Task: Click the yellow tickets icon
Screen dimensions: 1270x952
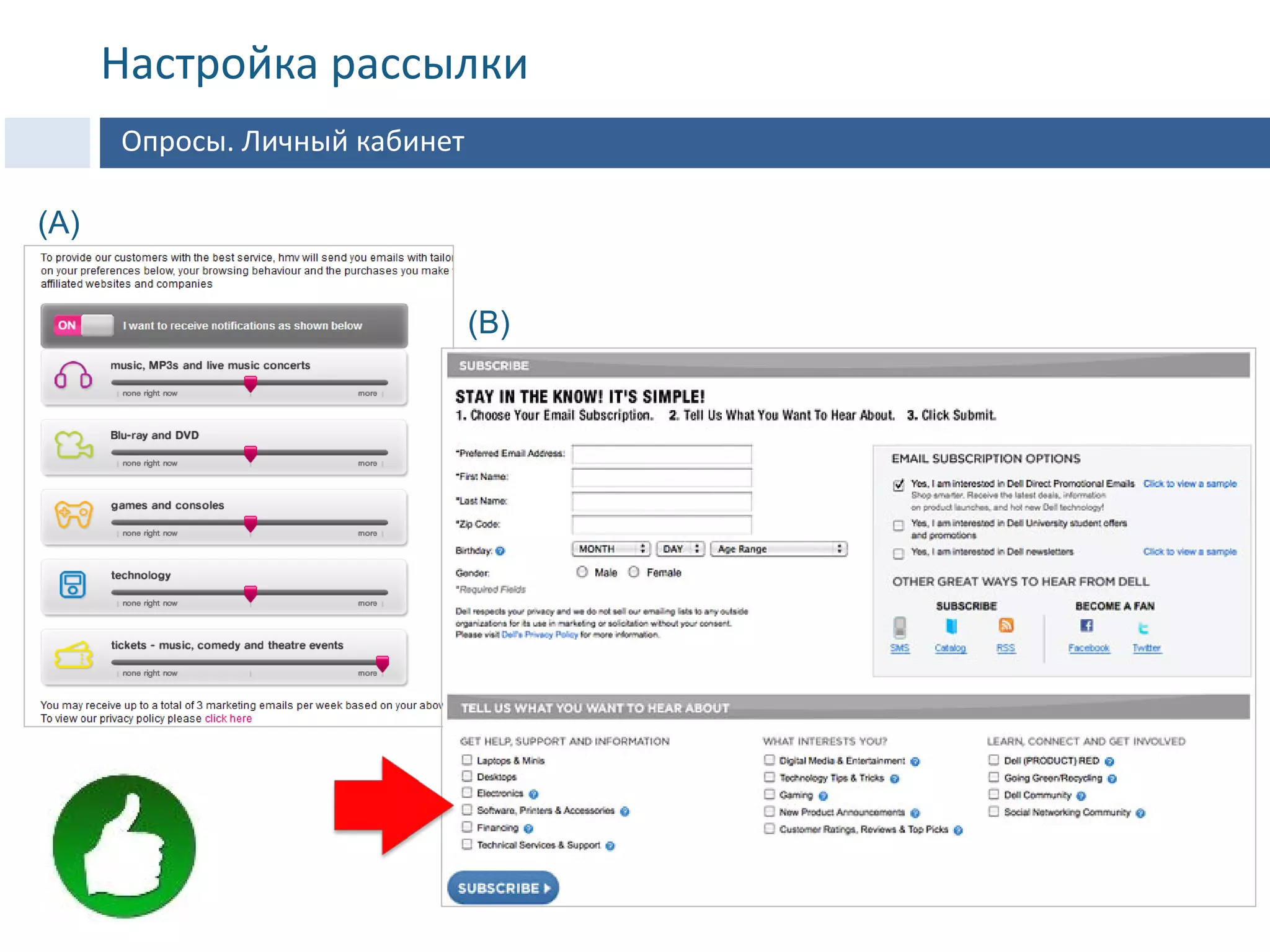Action: 74,655
